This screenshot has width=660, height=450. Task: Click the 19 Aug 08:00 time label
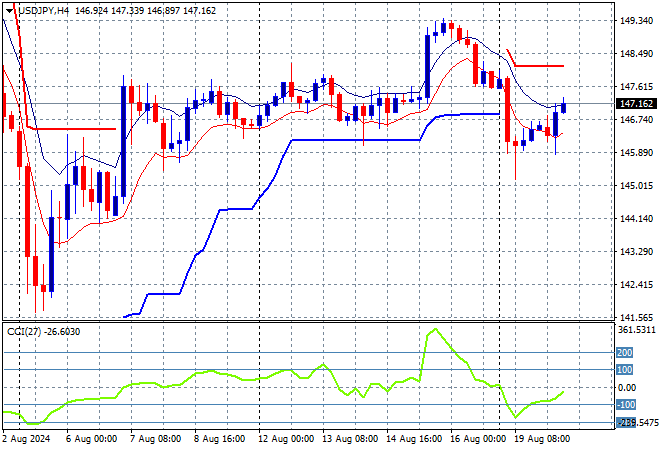542,439
